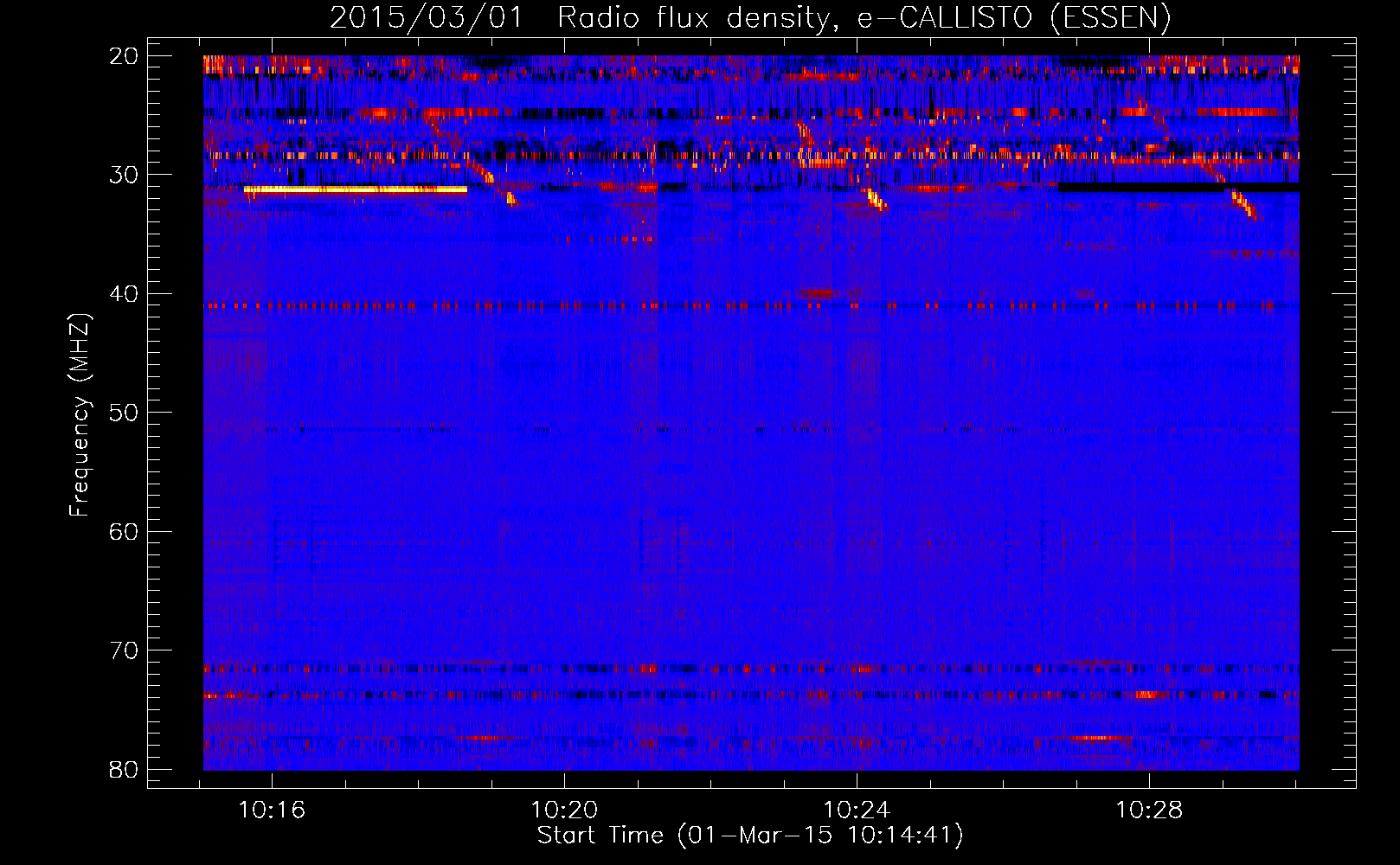Click the black data gap bar near 10:28

tap(1178, 187)
